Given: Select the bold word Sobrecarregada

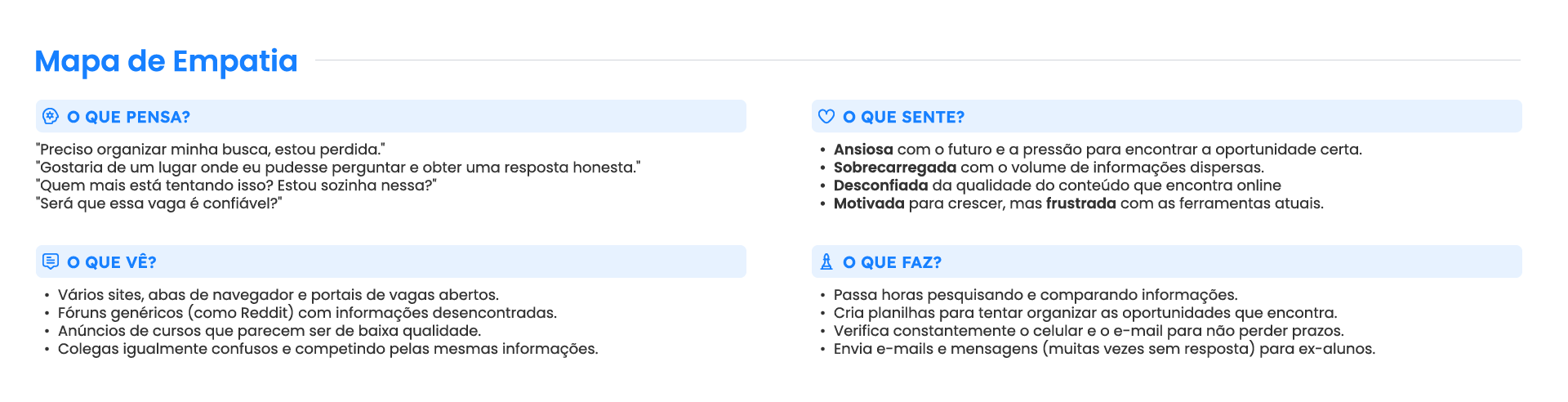Looking at the screenshot, I should coord(894,167).
